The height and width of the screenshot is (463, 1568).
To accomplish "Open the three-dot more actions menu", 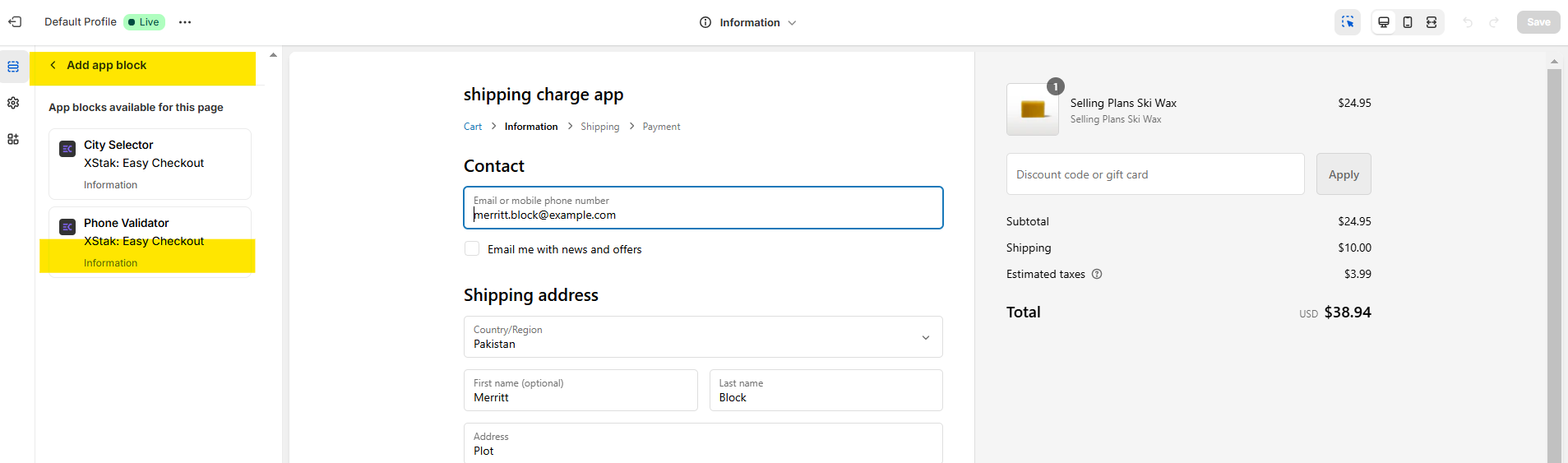I will click(x=185, y=22).
